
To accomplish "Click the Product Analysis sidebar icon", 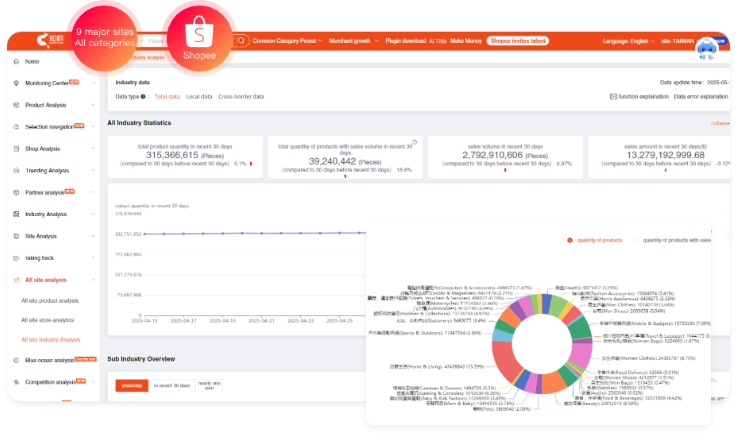I will click(x=16, y=105).
